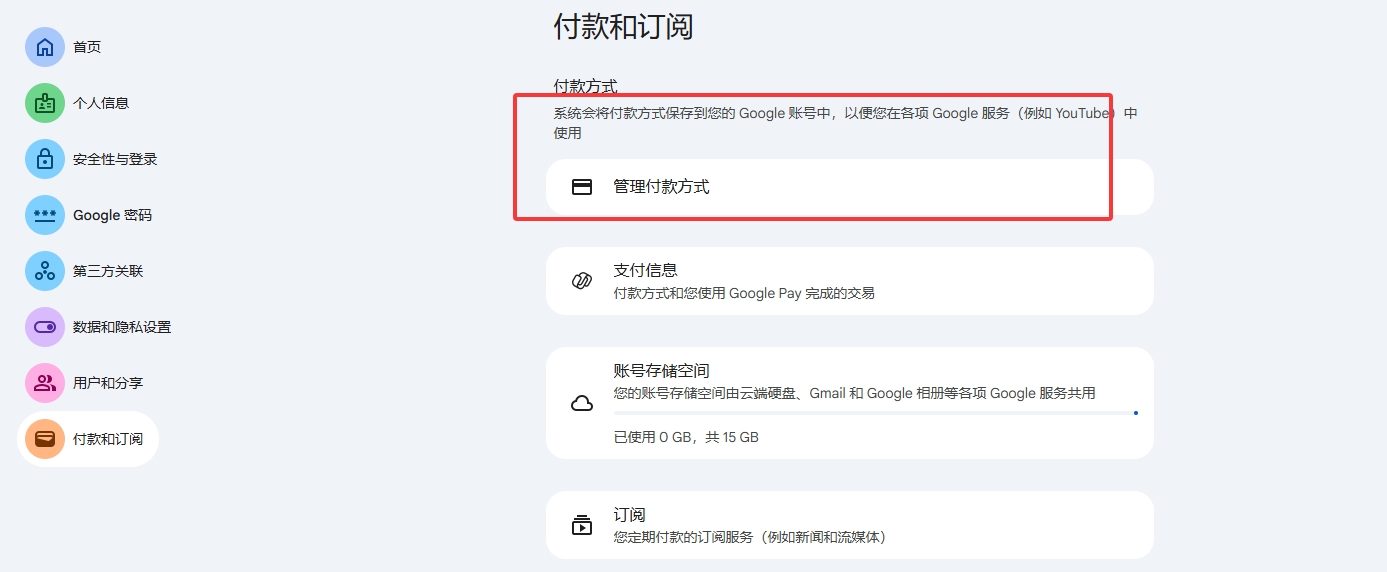Click the 个人信息 ID card icon
Screen dimensions: 1387x572
tap(45, 103)
